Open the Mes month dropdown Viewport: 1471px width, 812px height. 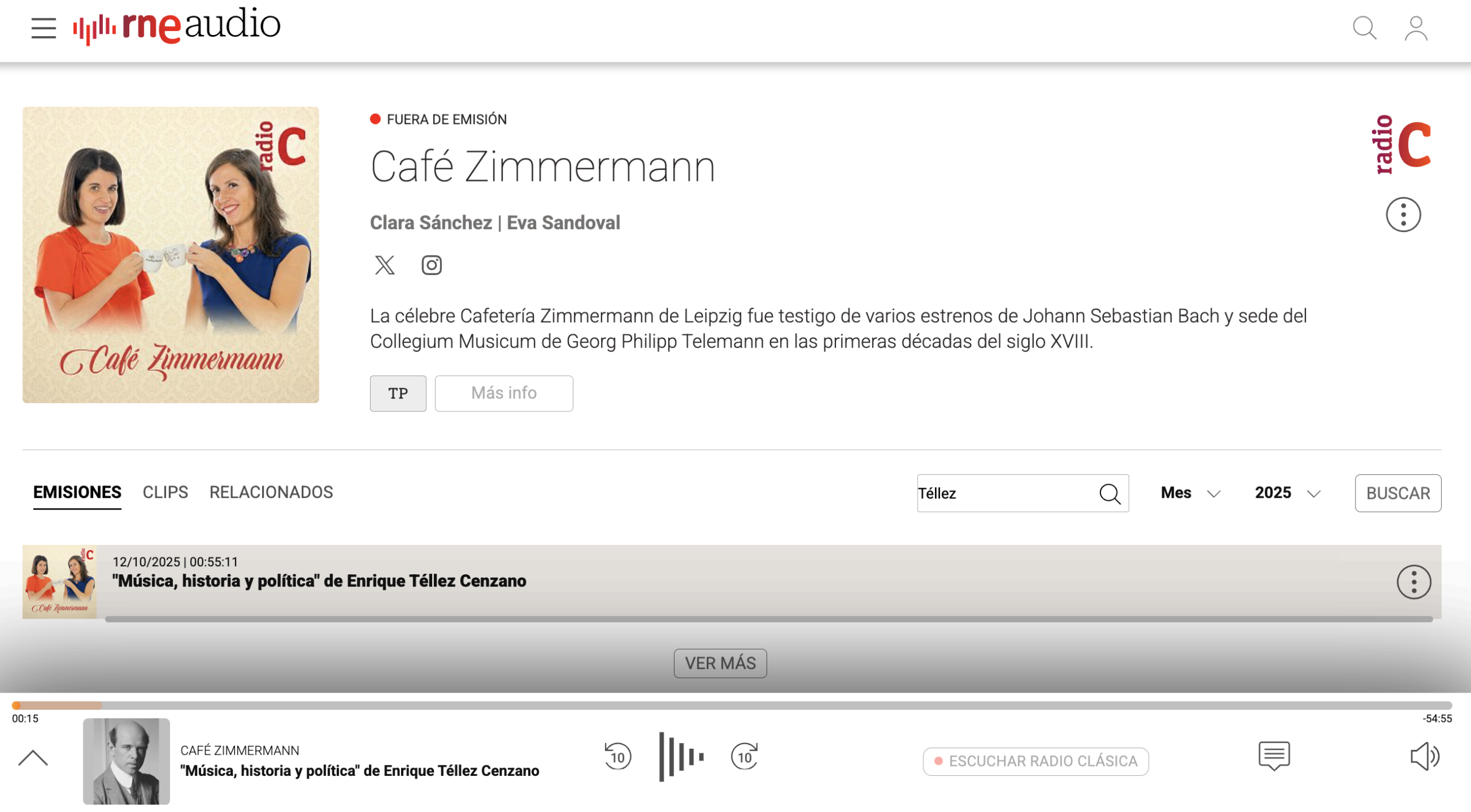tap(1191, 493)
